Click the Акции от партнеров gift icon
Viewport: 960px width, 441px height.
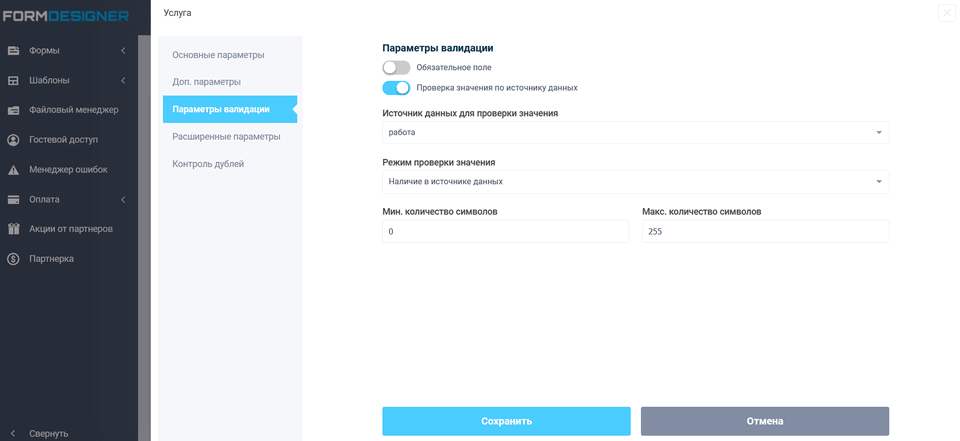(14, 229)
